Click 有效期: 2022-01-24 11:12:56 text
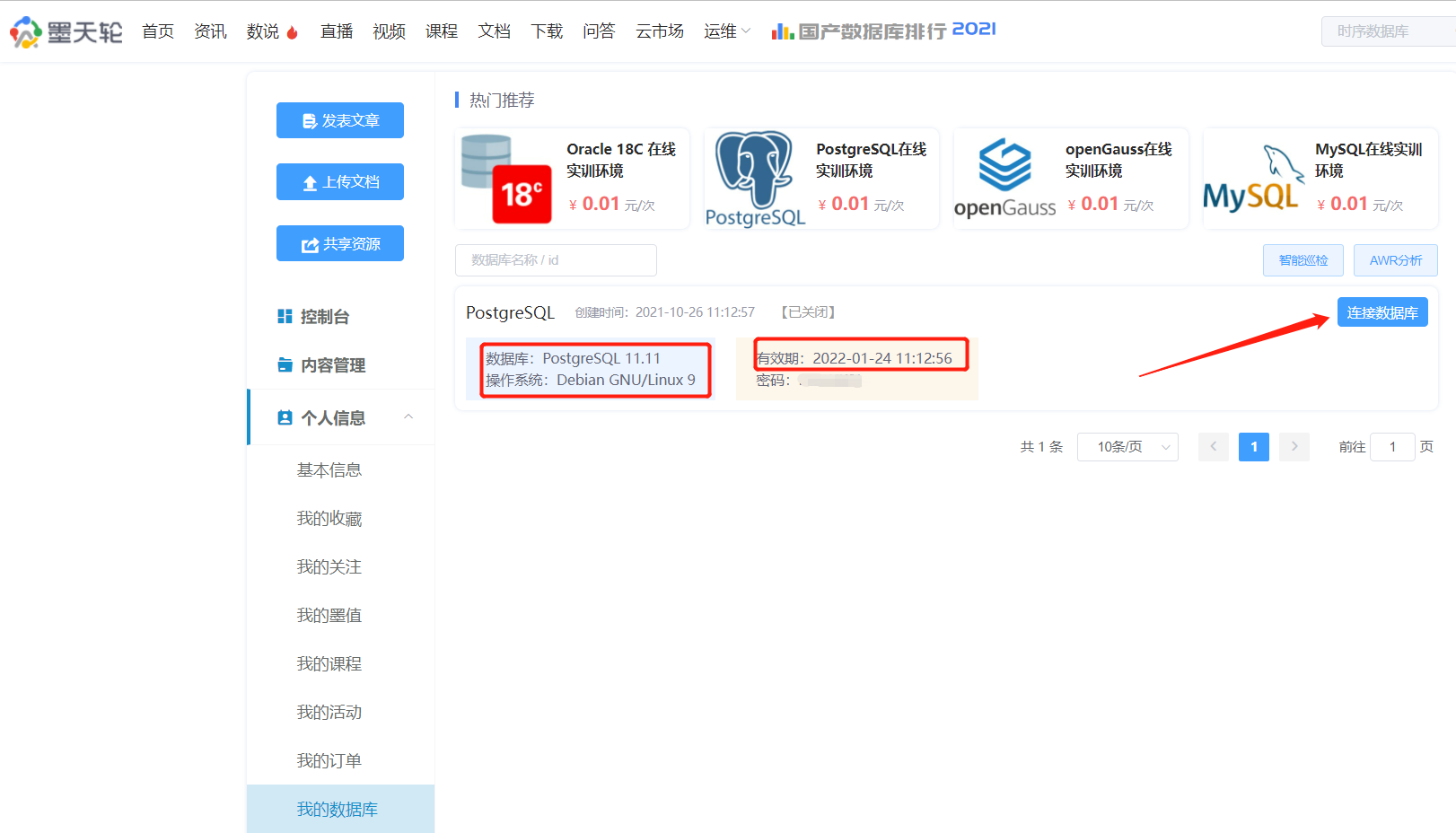 click(x=854, y=358)
